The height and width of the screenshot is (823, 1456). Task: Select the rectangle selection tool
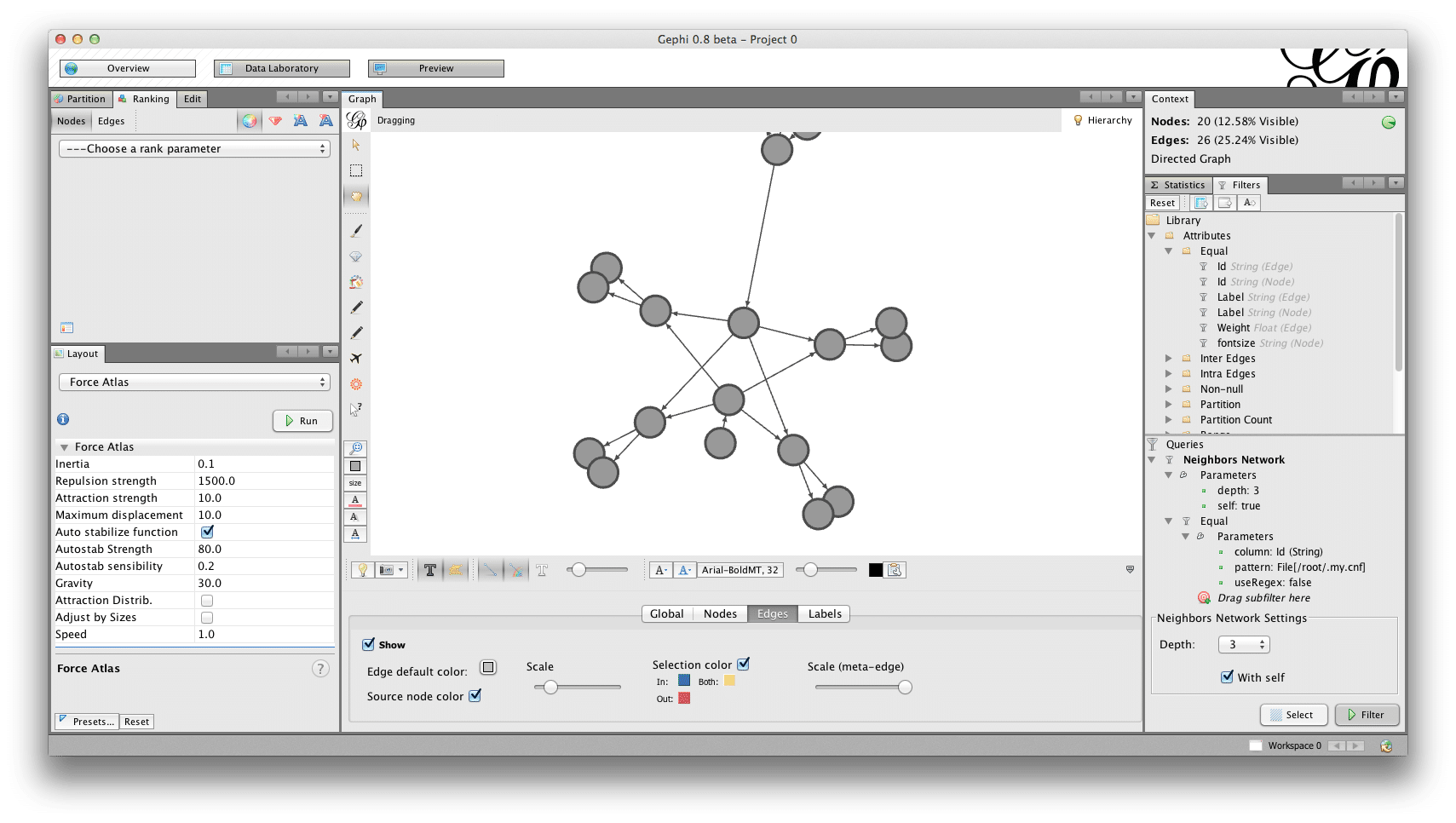[x=356, y=170]
